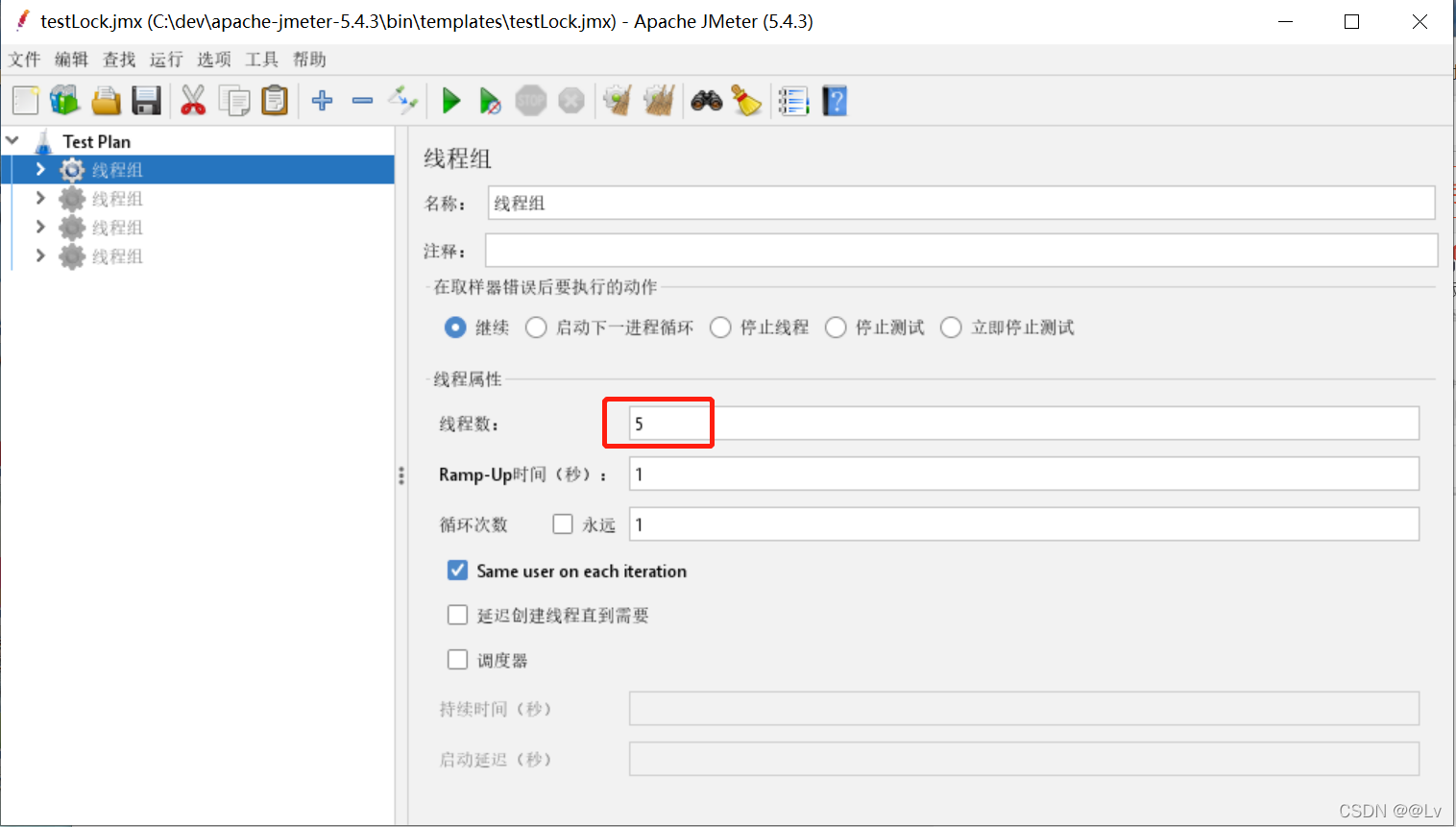Expand the second 线程组 node
Screen dimensions: 1456x827
(x=40, y=198)
